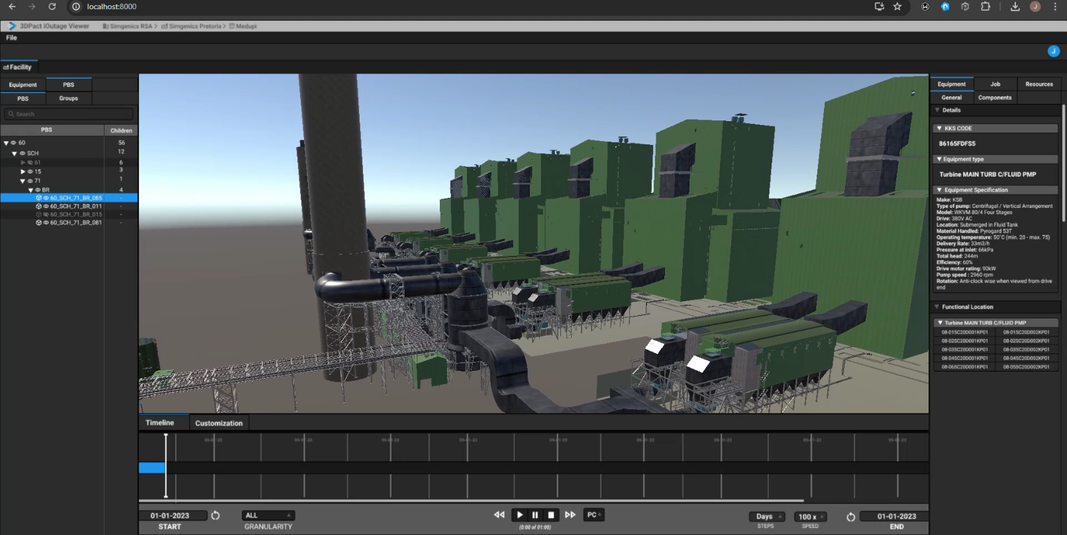The image size is (1067, 535).
Task: Click the PBS search field
Action: (68, 114)
